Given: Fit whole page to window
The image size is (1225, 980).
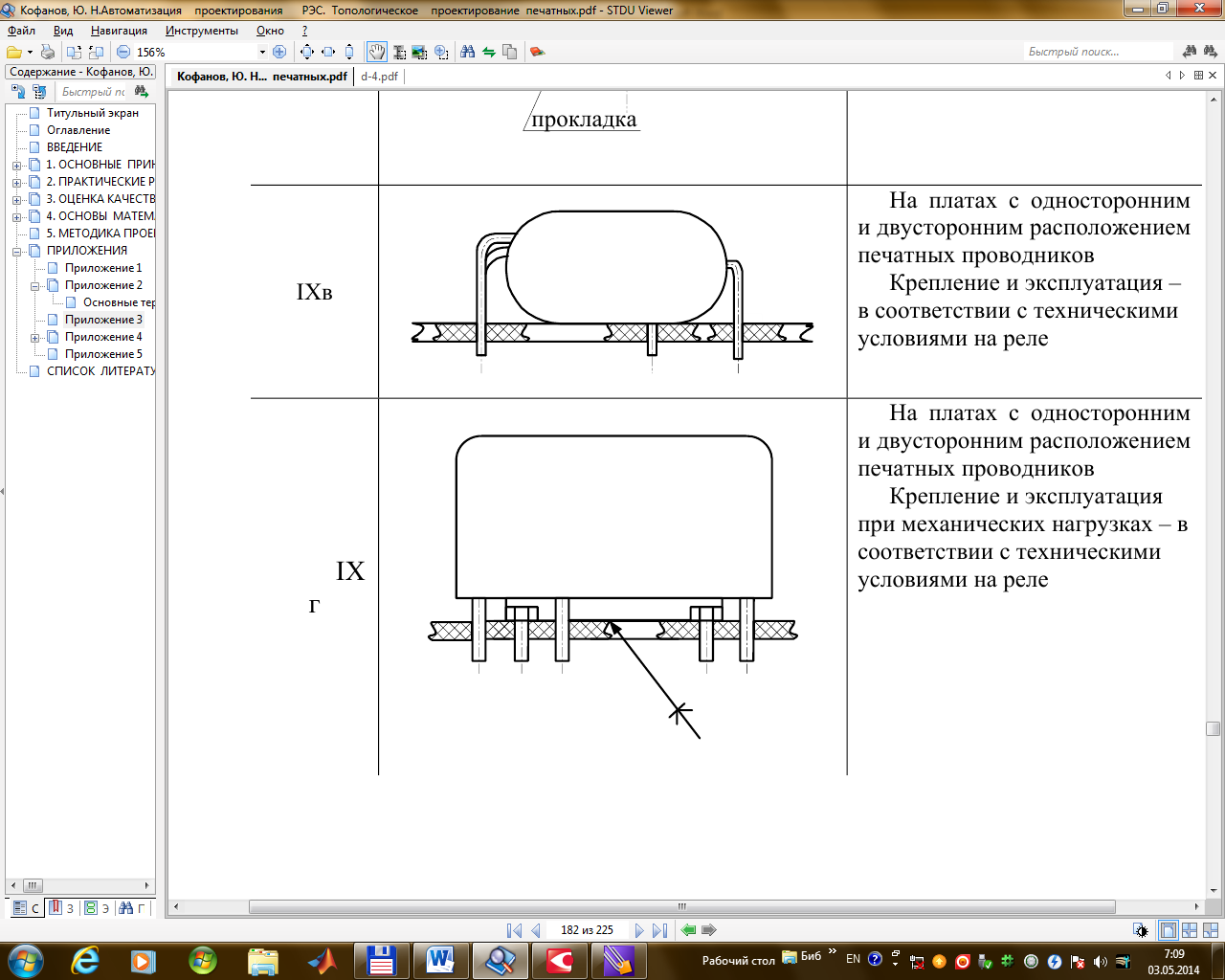Looking at the screenshot, I should 307,52.
